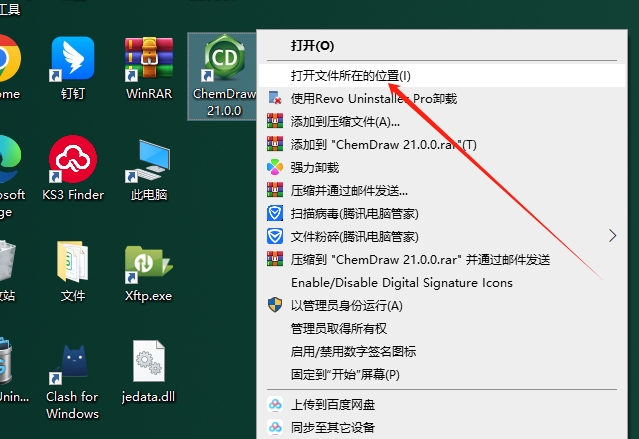The width and height of the screenshot is (639, 439).
Task: Choose Enable/Disable Digital Signature Icons
Action: (x=442, y=282)
